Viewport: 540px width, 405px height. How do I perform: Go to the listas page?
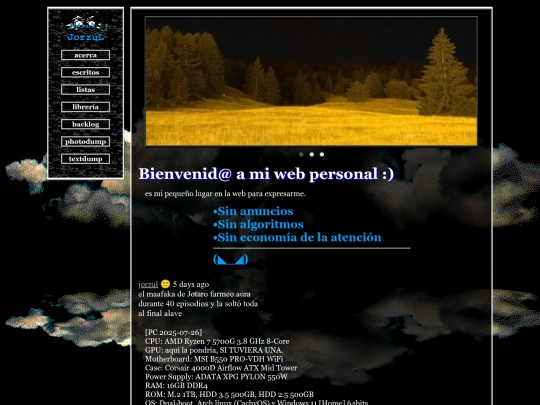point(85,90)
